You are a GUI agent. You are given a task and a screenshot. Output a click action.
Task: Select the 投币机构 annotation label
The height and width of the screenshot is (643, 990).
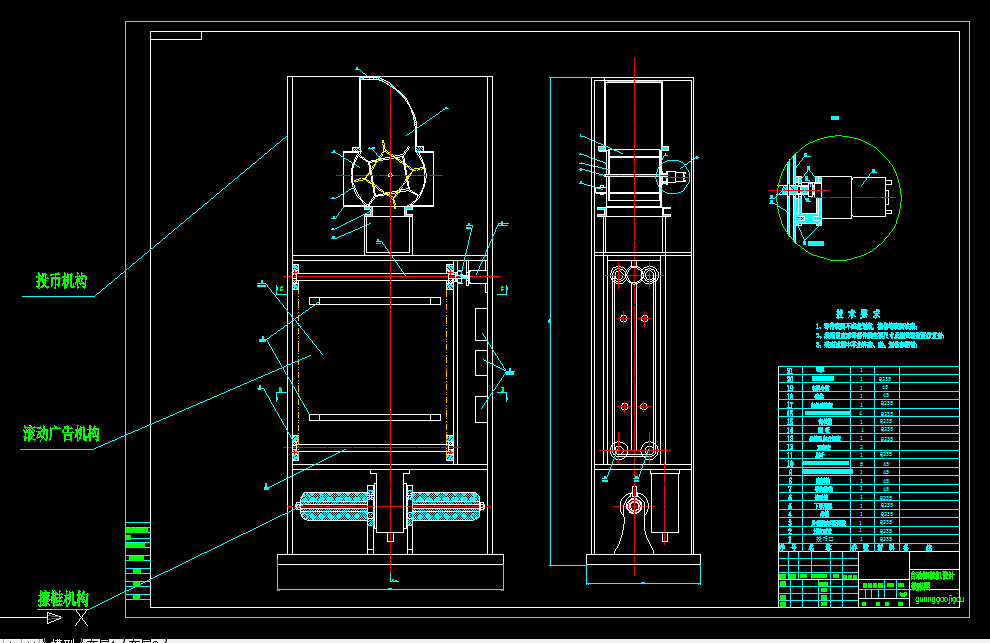pyautogui.click(x=61, y=281)
